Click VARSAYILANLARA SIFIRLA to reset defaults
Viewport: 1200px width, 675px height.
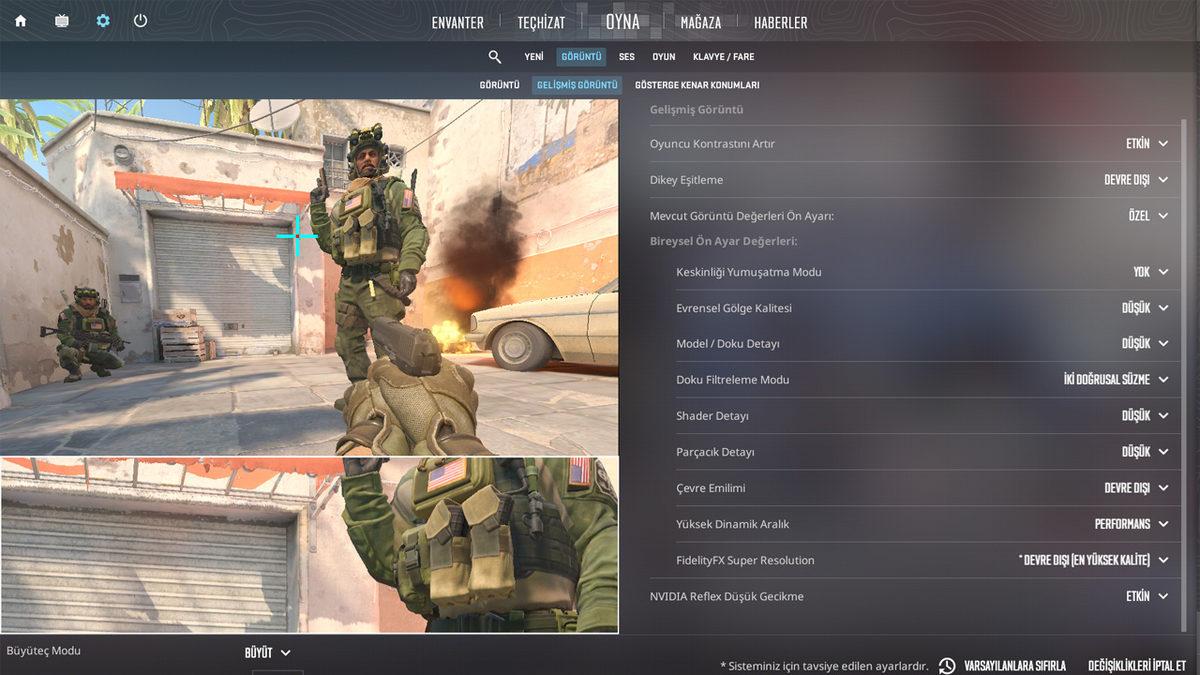[1014, 664]
